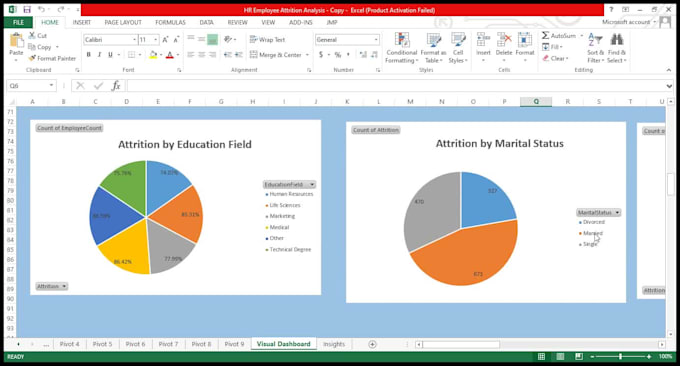Open Cell Styles gallery
Image resolution: width=680 pixels, height=366 pixels.
click(458, 48)
